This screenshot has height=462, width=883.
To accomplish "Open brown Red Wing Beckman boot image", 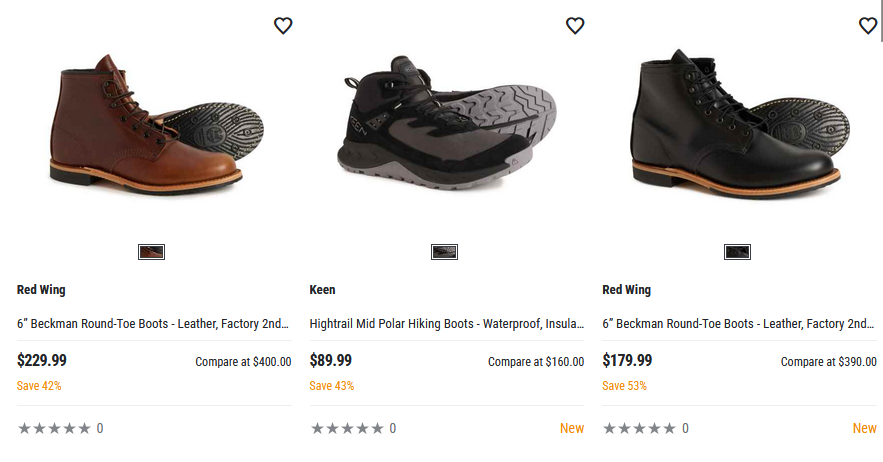I will [x=155, y=130].
